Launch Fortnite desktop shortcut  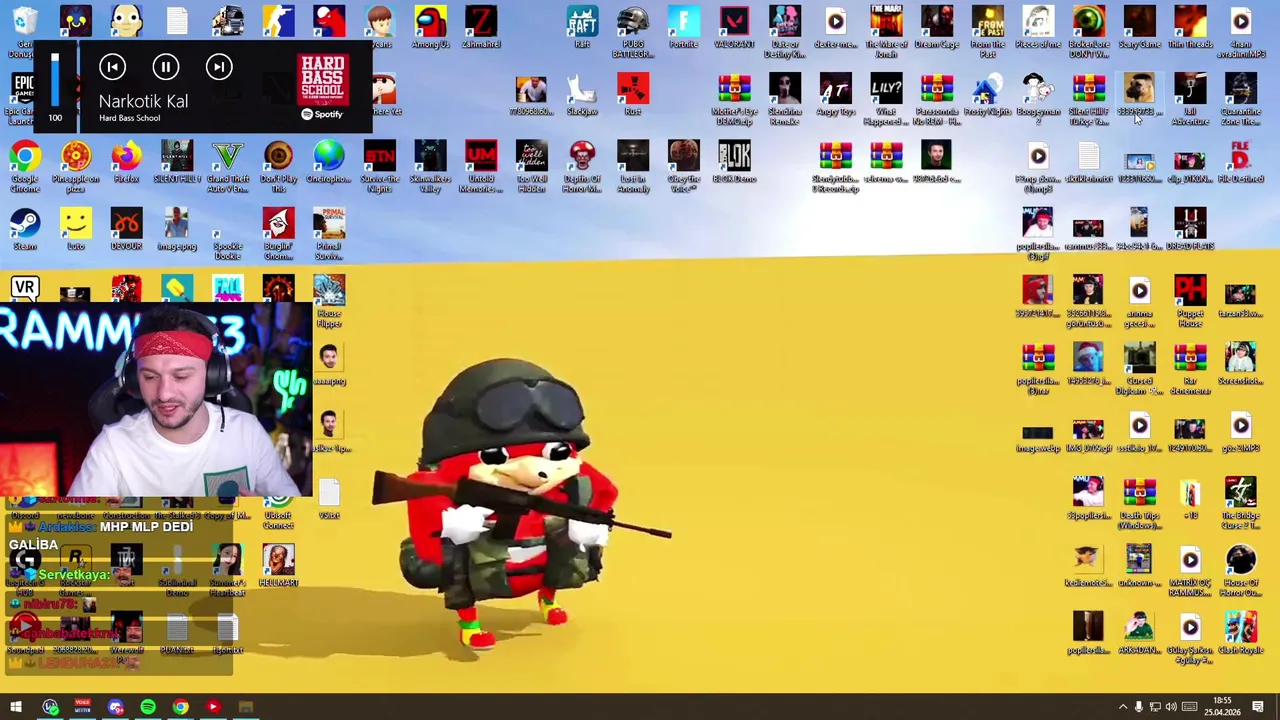[684, 27]
